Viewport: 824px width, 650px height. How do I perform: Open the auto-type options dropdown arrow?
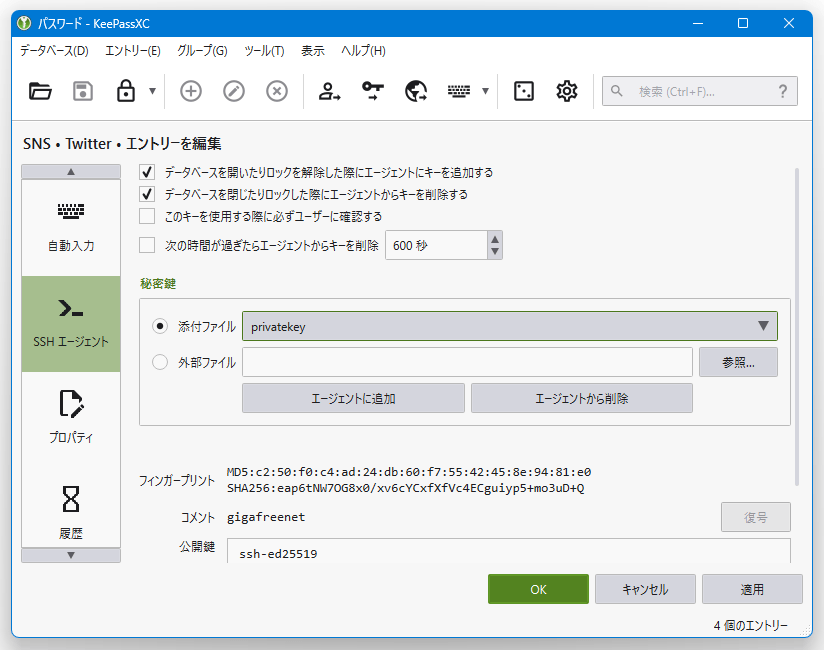point(486,91)
